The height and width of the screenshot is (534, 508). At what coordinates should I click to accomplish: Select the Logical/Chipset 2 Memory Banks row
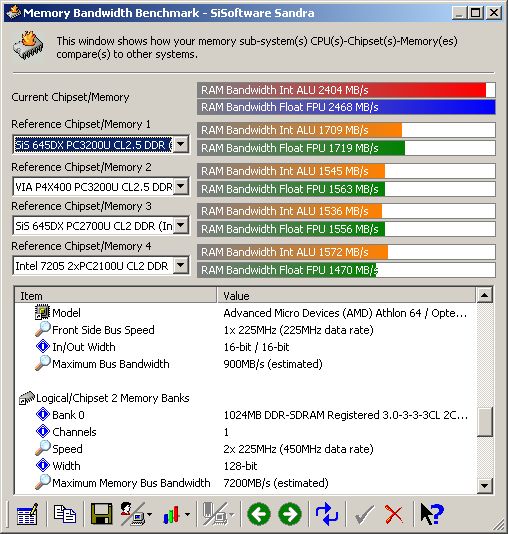point(245,398)
